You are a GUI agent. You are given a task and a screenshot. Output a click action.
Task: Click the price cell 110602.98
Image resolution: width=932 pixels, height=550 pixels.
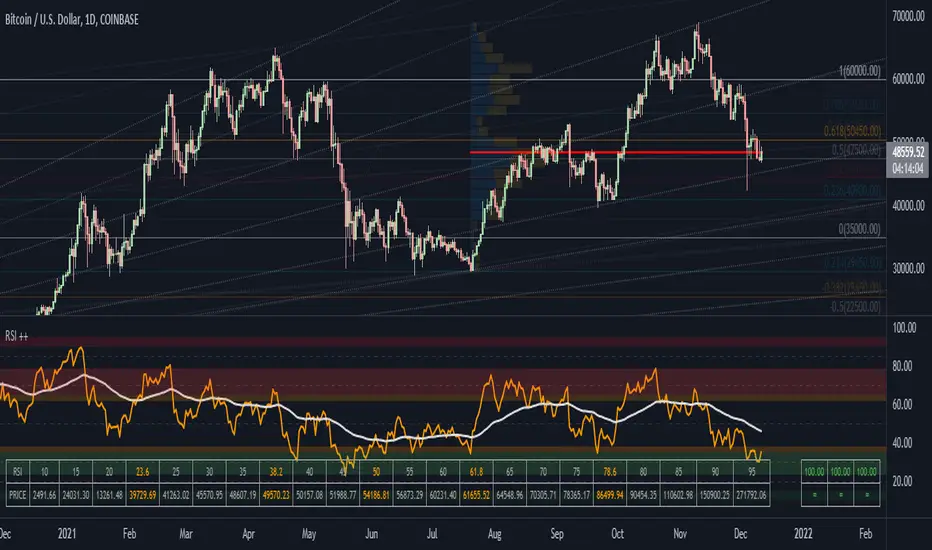pyautogui.click(x=678, y=495)
